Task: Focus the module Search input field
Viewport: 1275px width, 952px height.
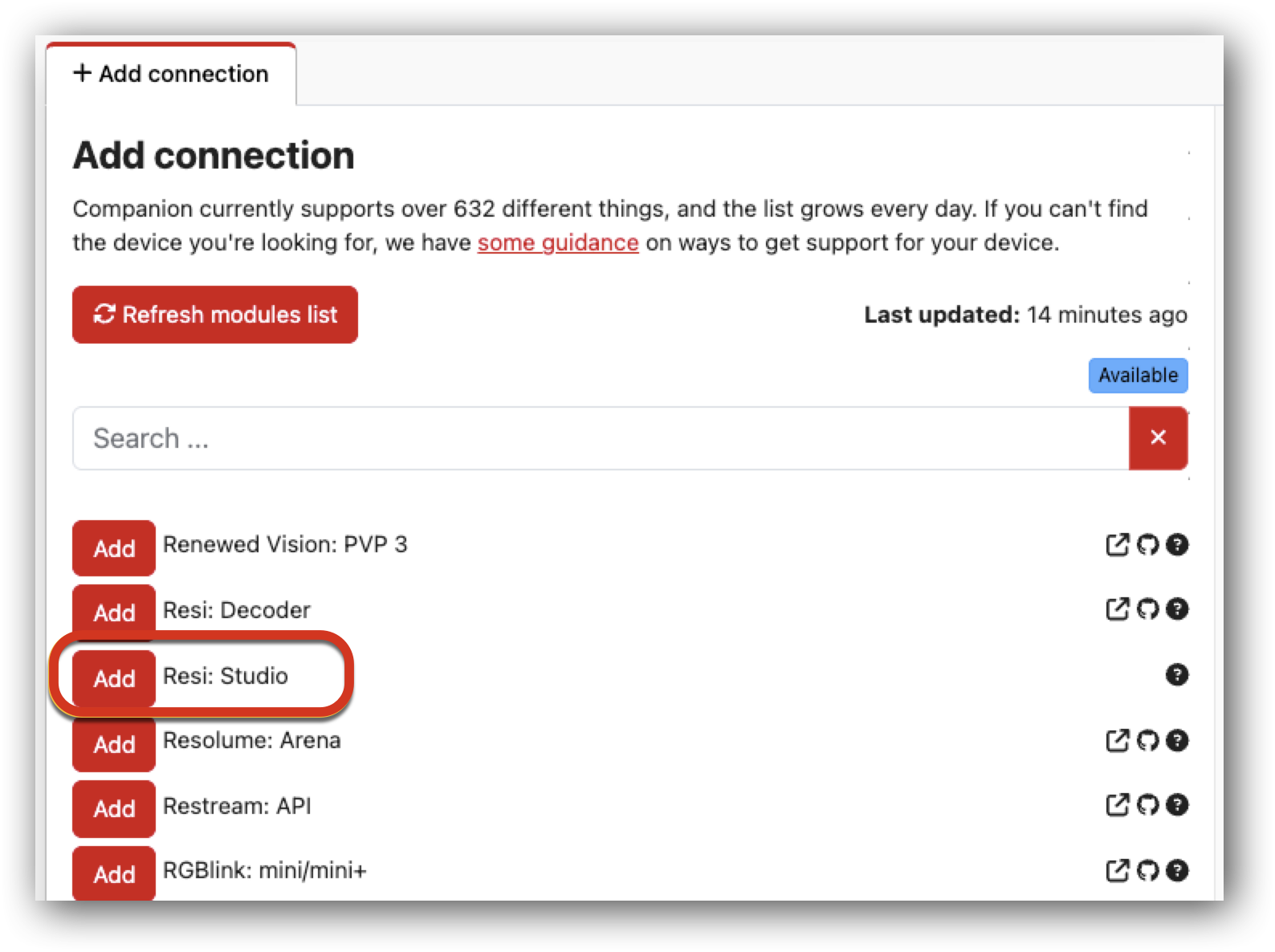Action: coord(601,438)
